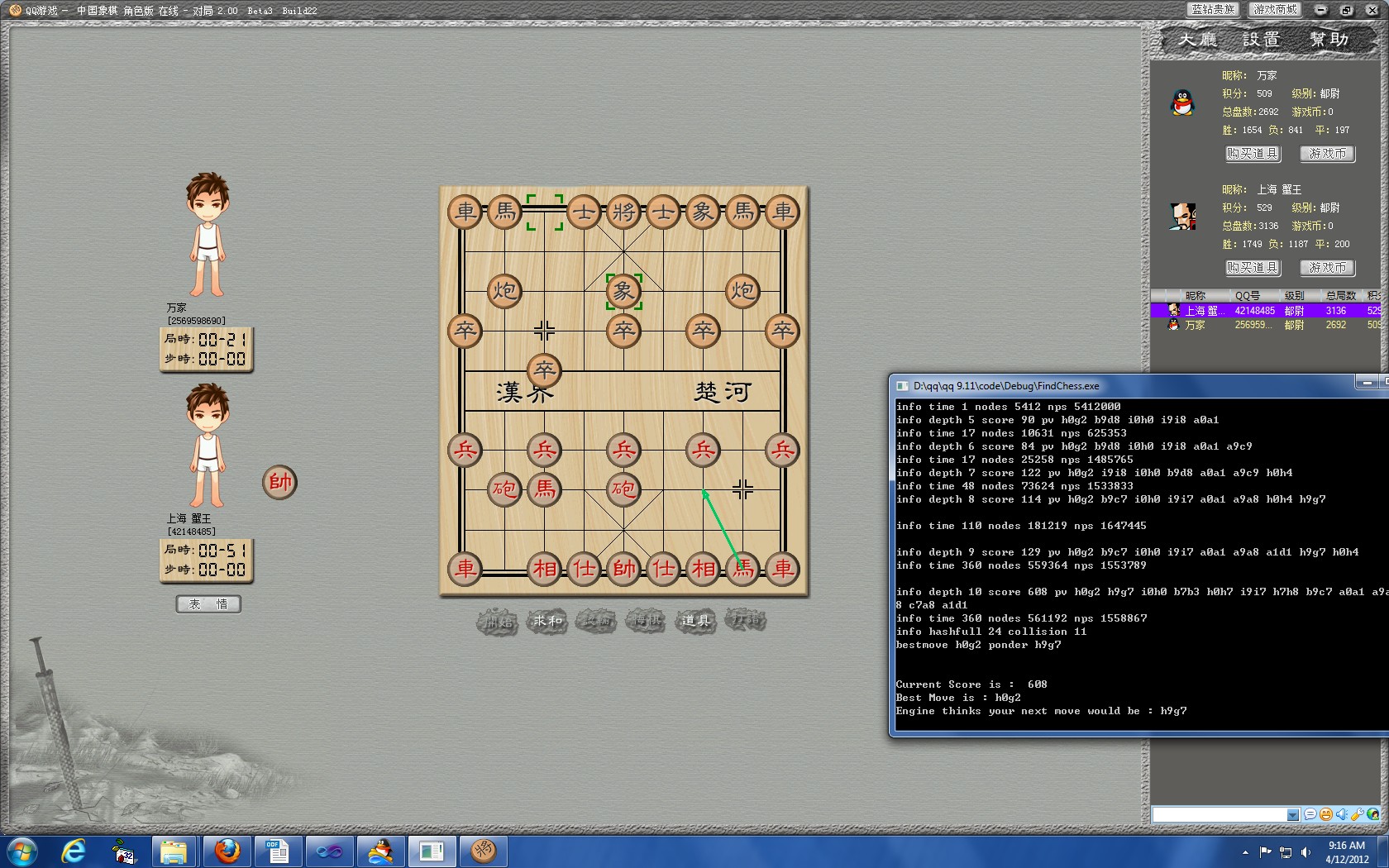Select the red 馬 at the green arrow's base
The height and width of the screenshot is (868, 1389).
[743, 569]
